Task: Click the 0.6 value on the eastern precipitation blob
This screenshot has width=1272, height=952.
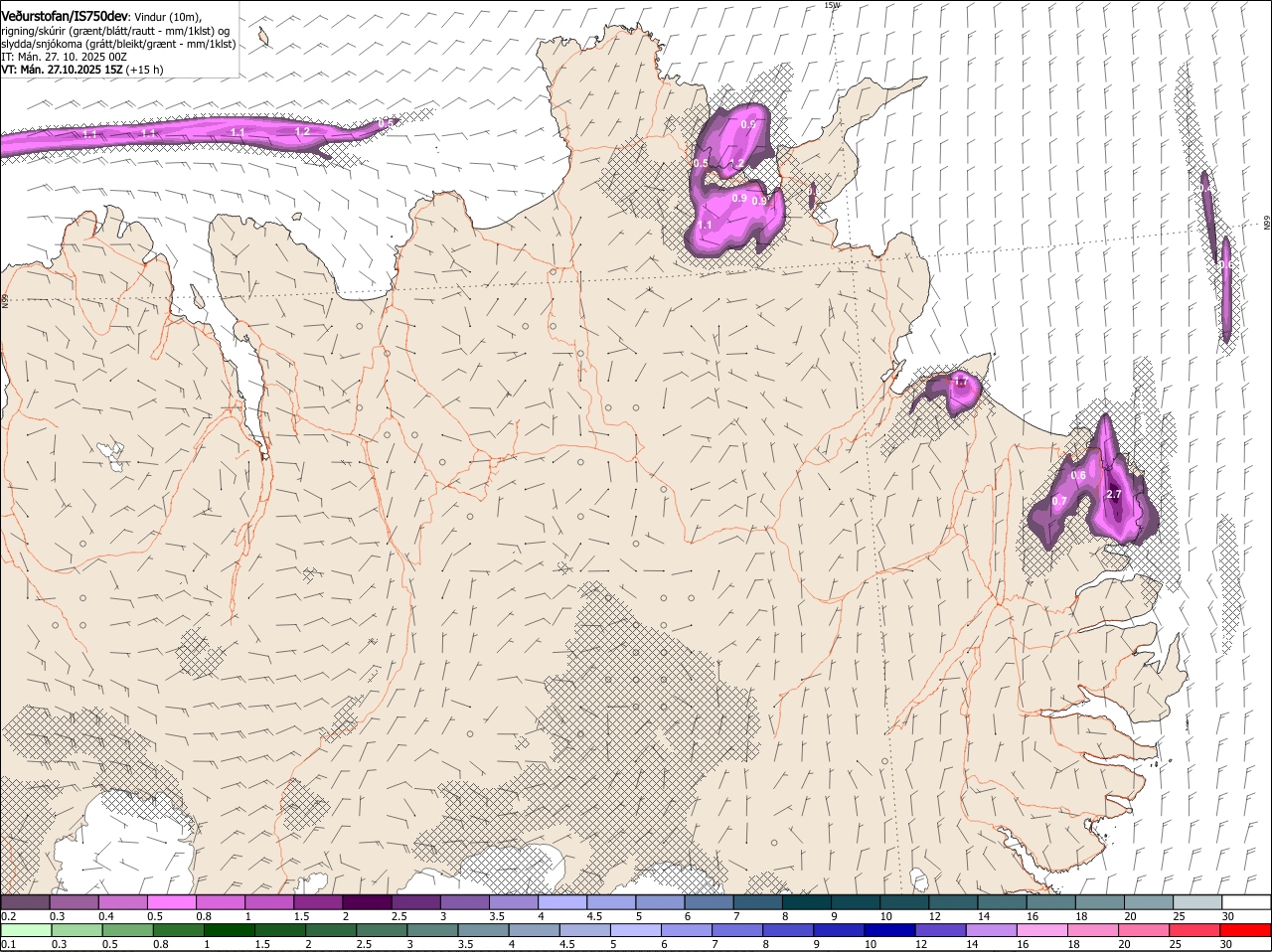Action: [x=1078, y=476]
